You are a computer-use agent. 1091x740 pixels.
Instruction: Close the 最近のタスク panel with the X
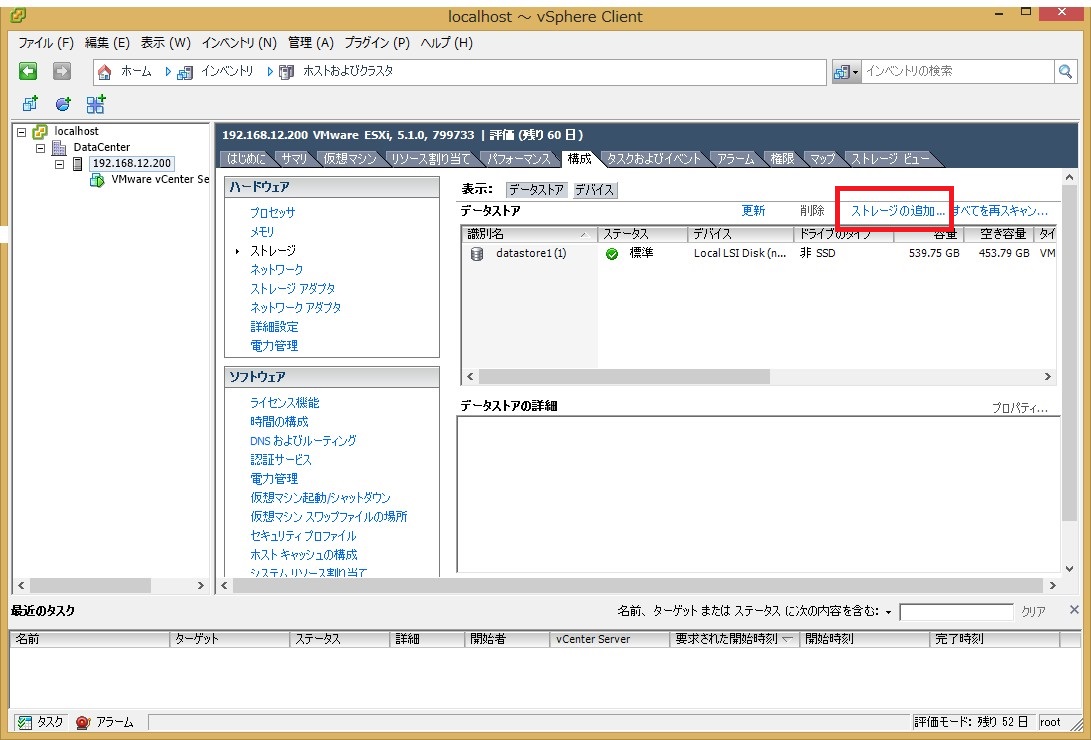(1074, 610)
